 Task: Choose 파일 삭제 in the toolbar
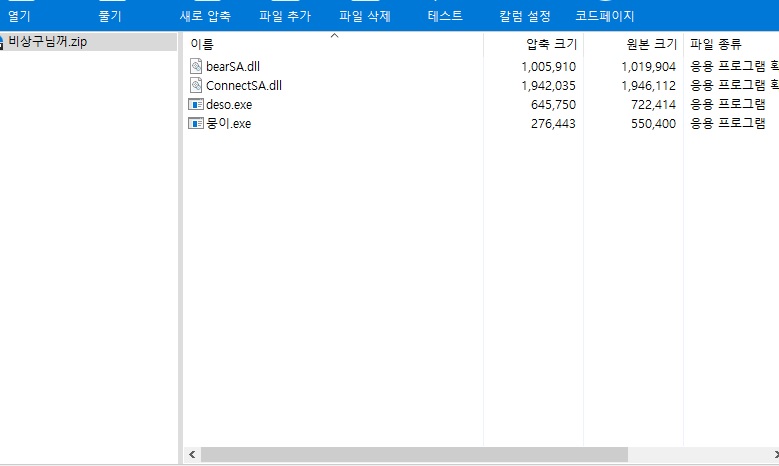point(365,16)
